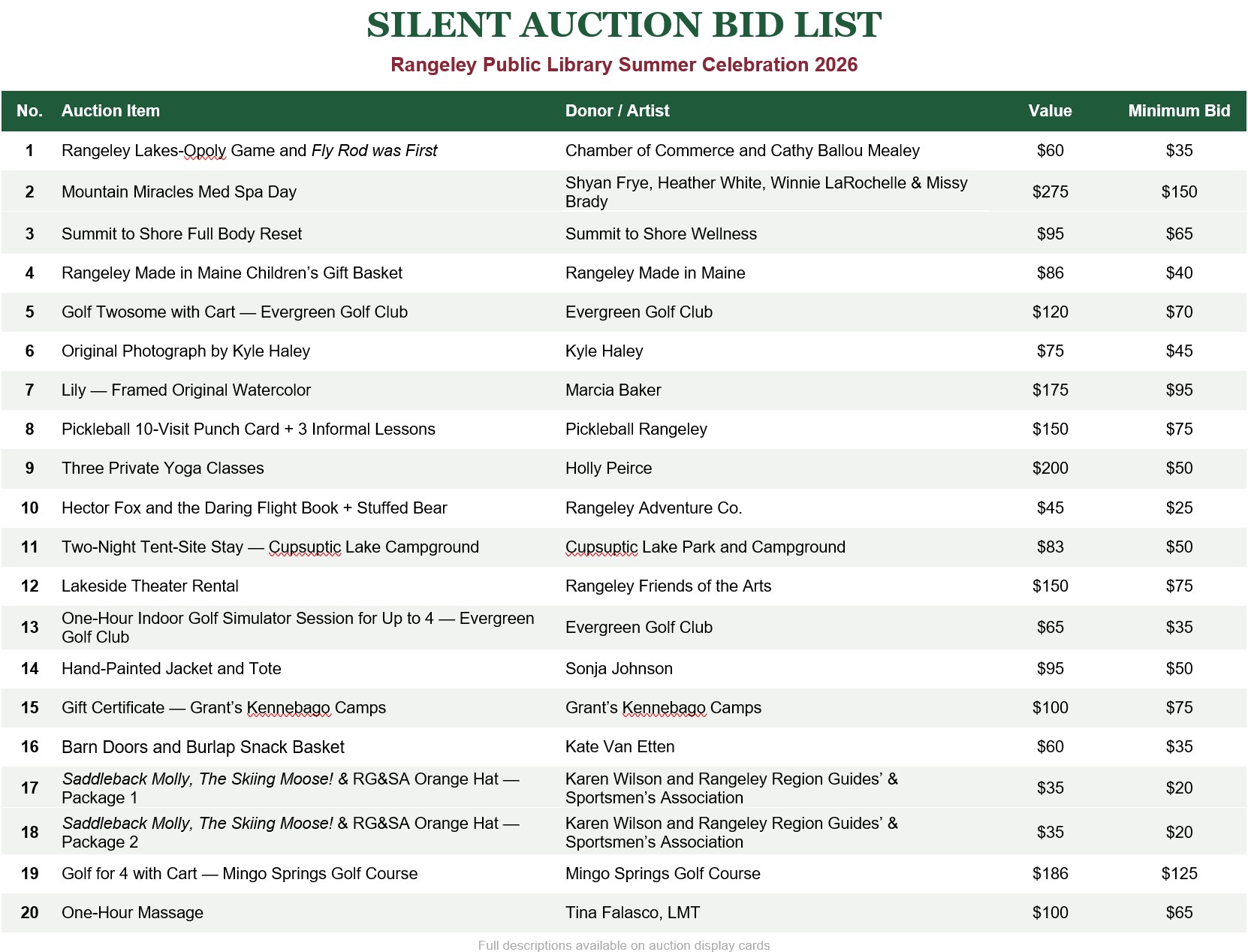This screenshot has height=952, width=1248.
Task: Click the Minimum Bid column header
Action: (1179, 111)
